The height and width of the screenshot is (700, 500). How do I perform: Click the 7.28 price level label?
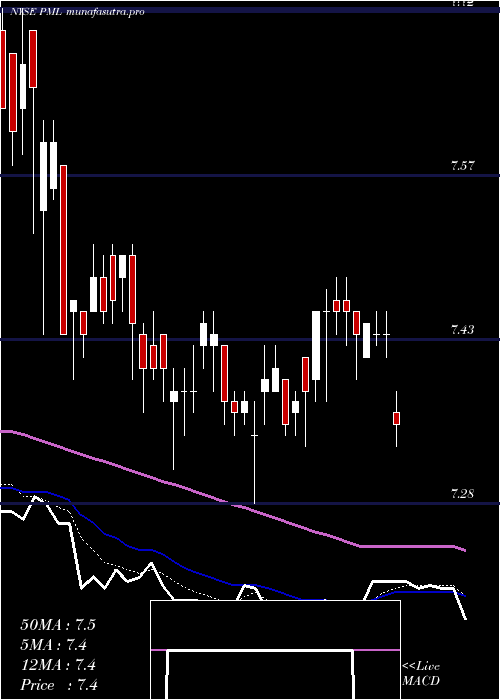[462, 494]
